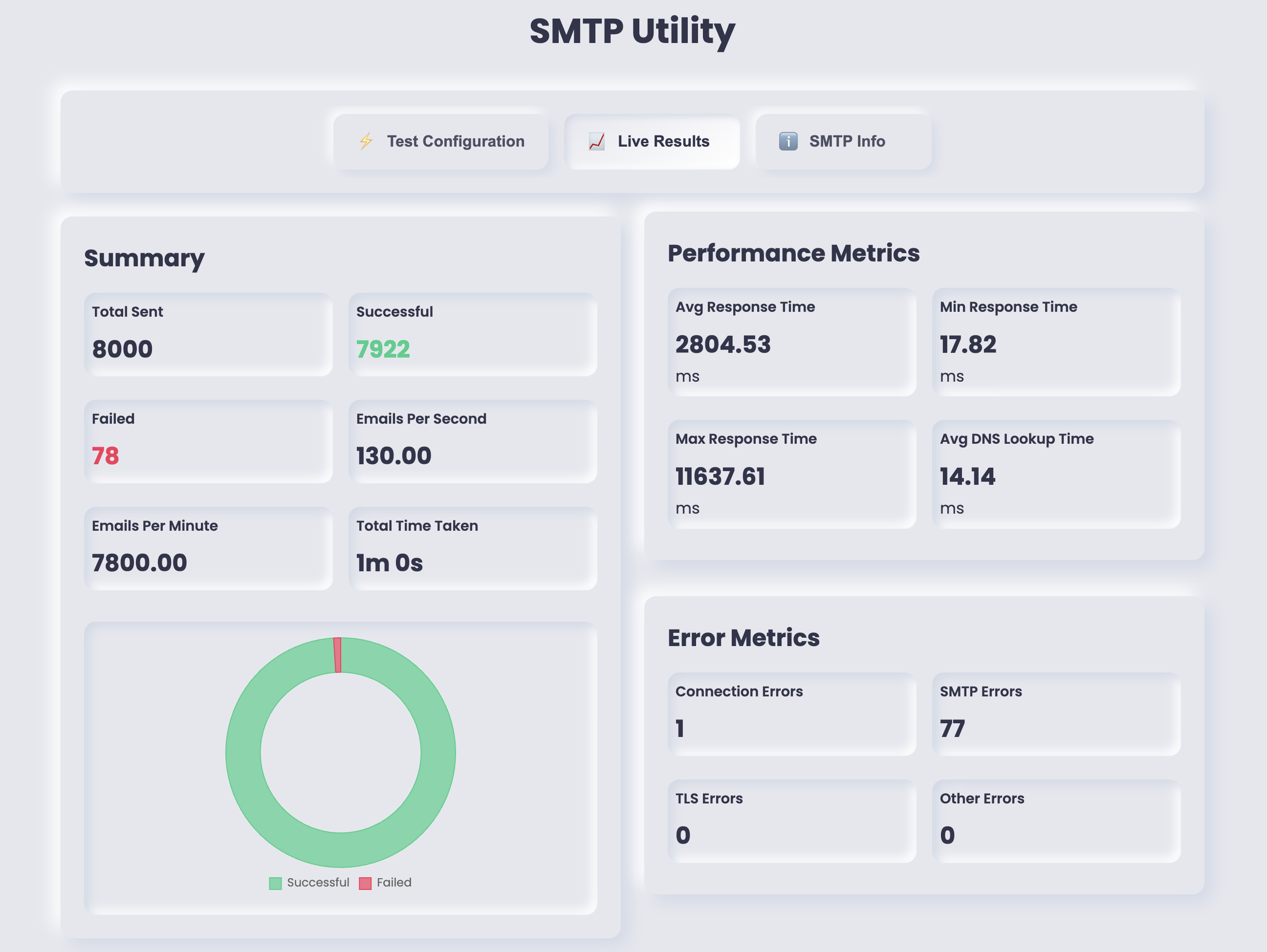Click the Failed 78 value

pyautogui.click(x=106, y=456)
